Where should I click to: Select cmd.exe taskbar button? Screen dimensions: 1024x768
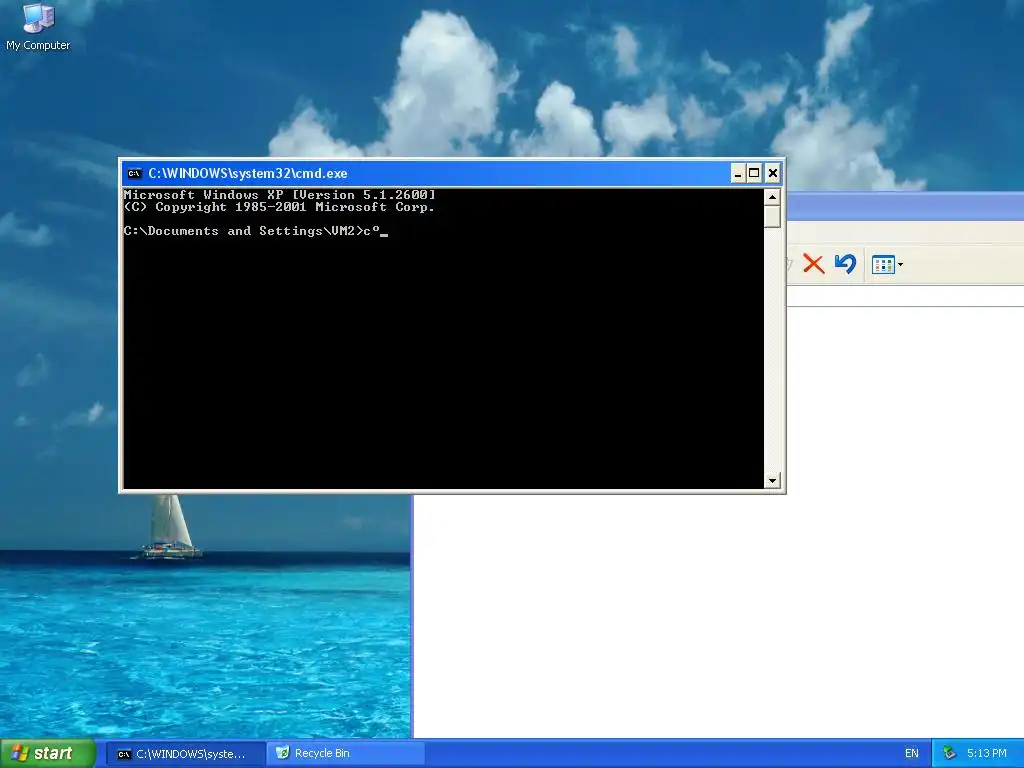pyautogui.click(x=185, y=754)
